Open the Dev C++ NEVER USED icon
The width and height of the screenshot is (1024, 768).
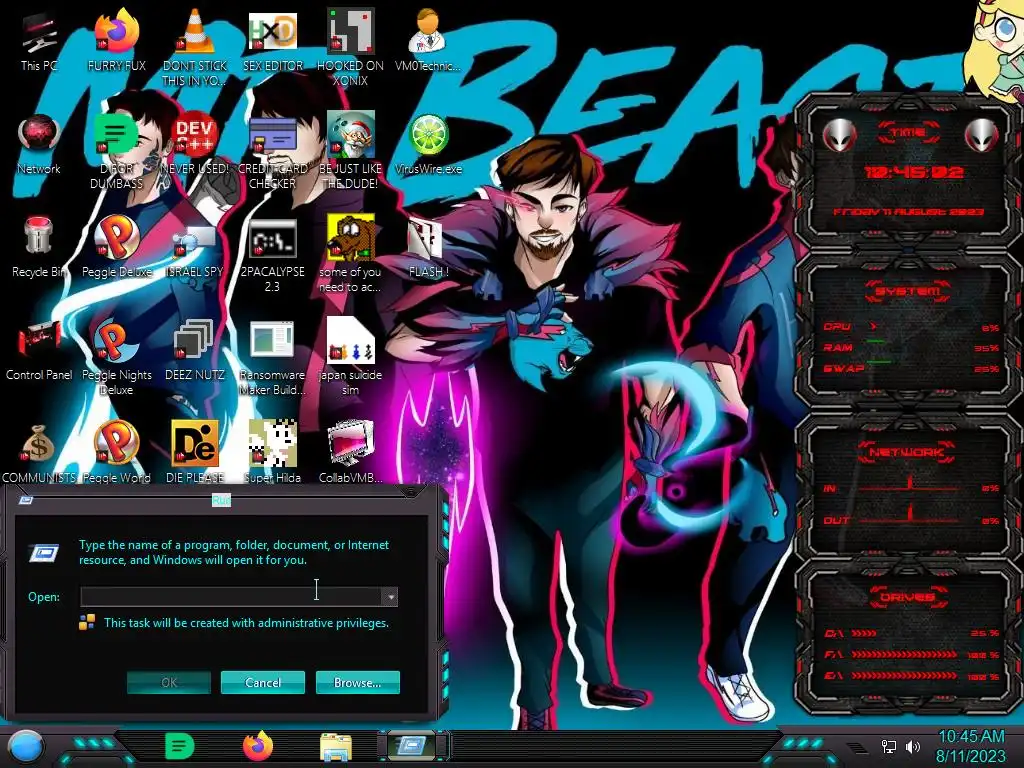195,144
